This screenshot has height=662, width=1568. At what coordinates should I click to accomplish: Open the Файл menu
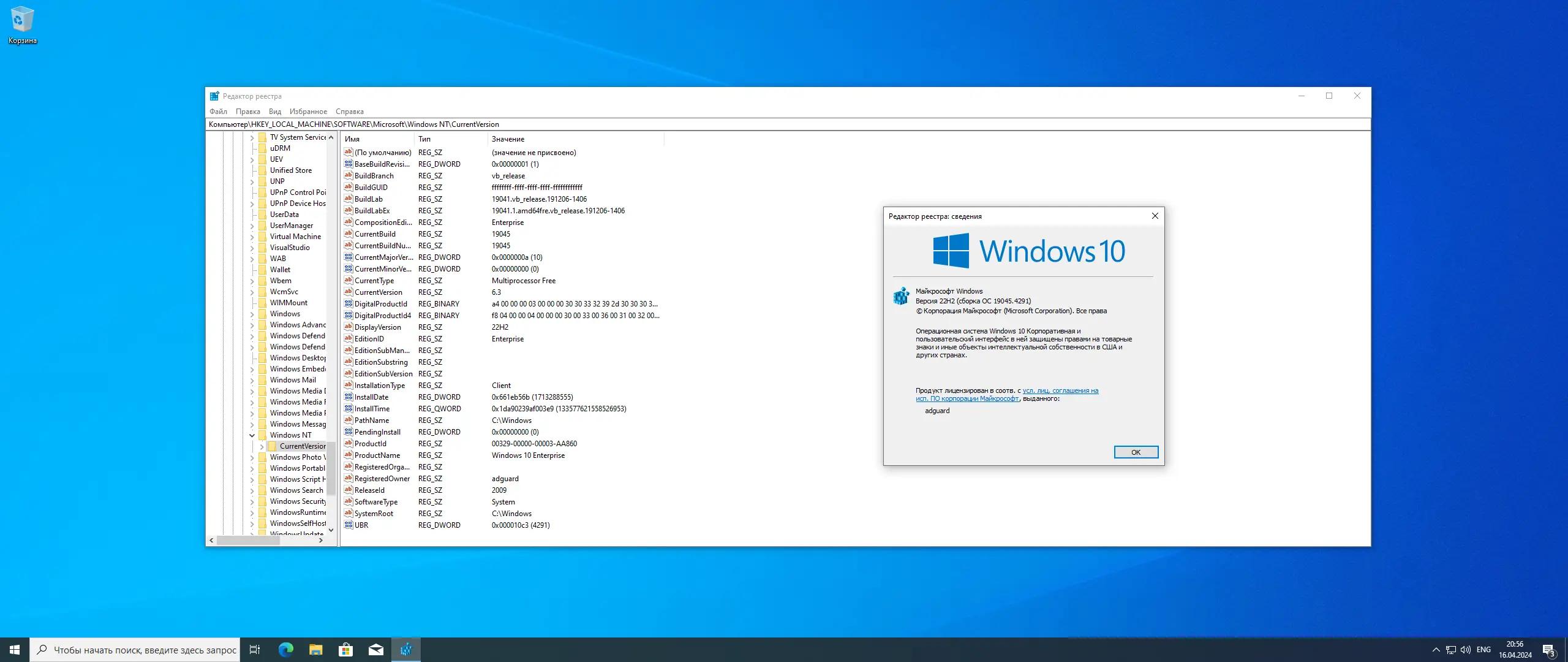pyautogui.click(x=218, y=112)
